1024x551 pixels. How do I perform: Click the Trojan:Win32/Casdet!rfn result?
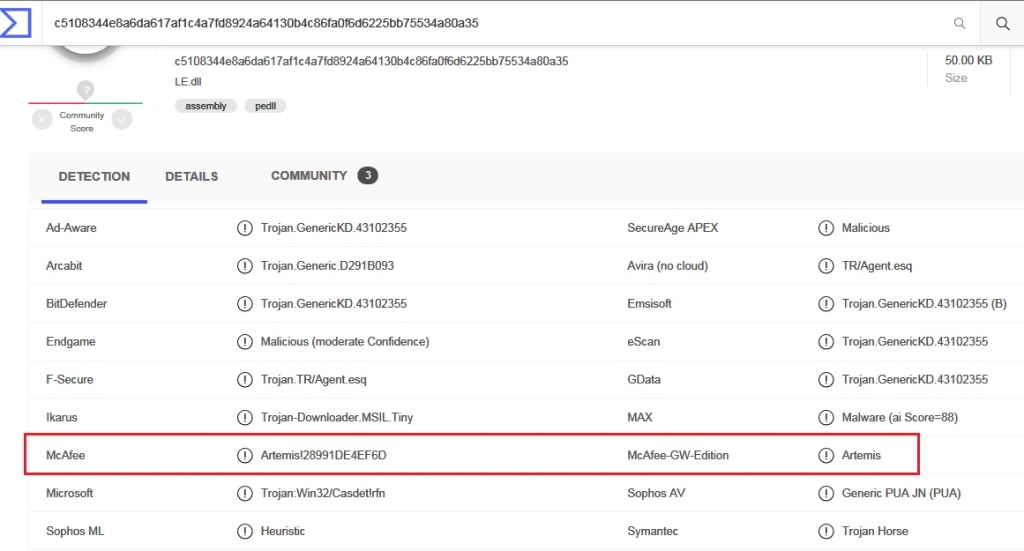point(323,493)
